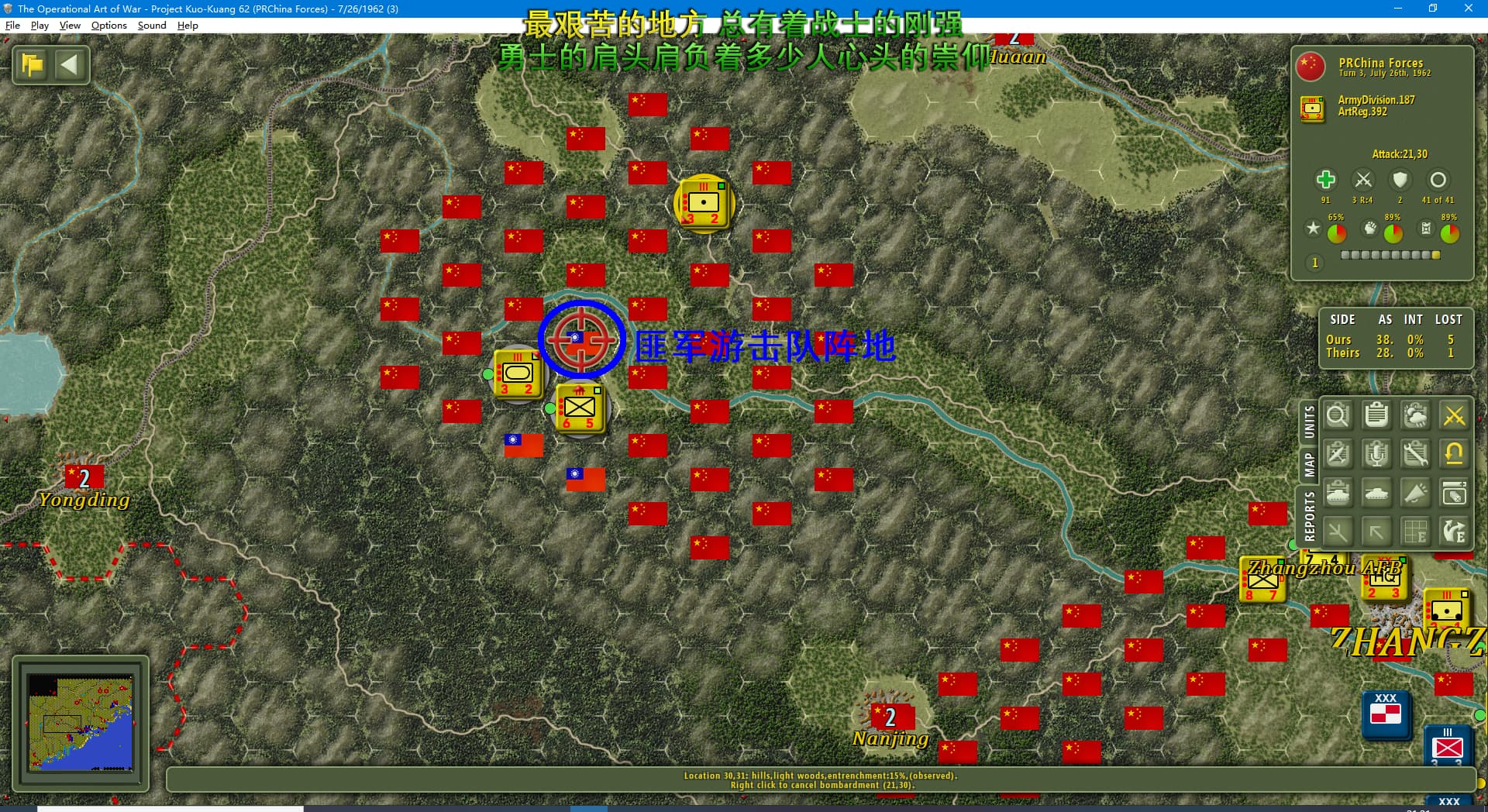Click the 'ArmyDivision.187' formation name
The width and height of the screenshot is (1488, 812).
click(x=1376, y=100)
